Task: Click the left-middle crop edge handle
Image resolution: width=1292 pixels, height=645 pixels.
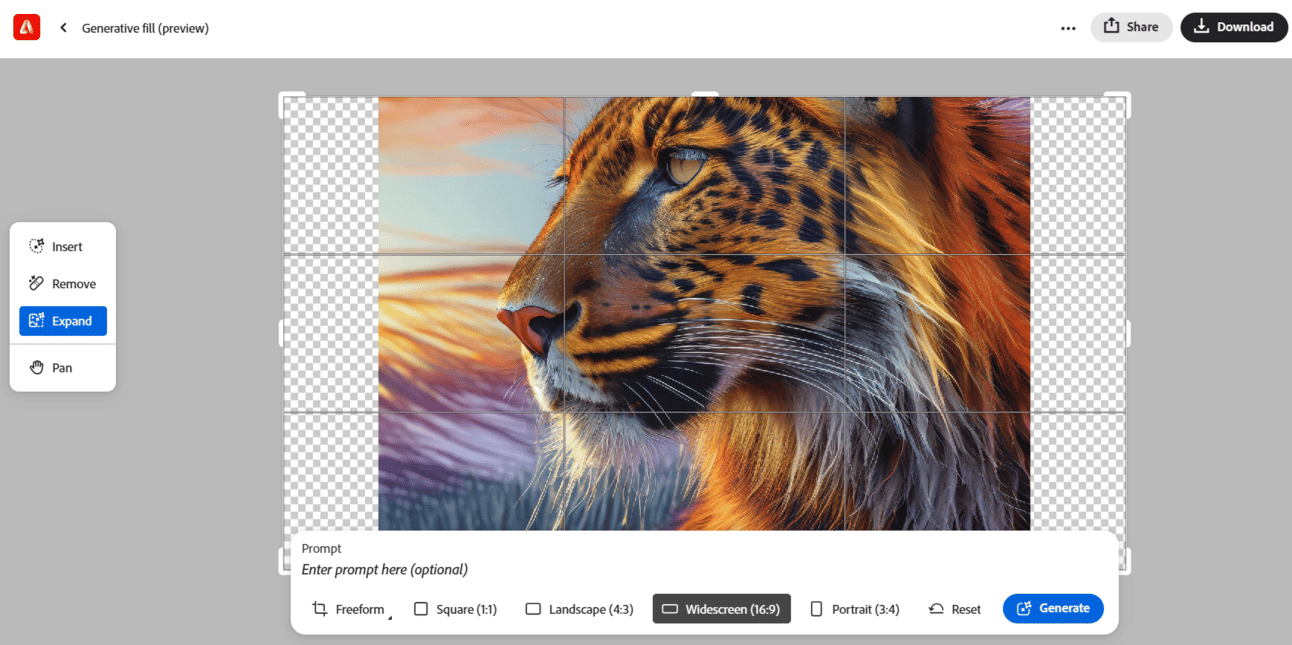Action: [281, 333]
